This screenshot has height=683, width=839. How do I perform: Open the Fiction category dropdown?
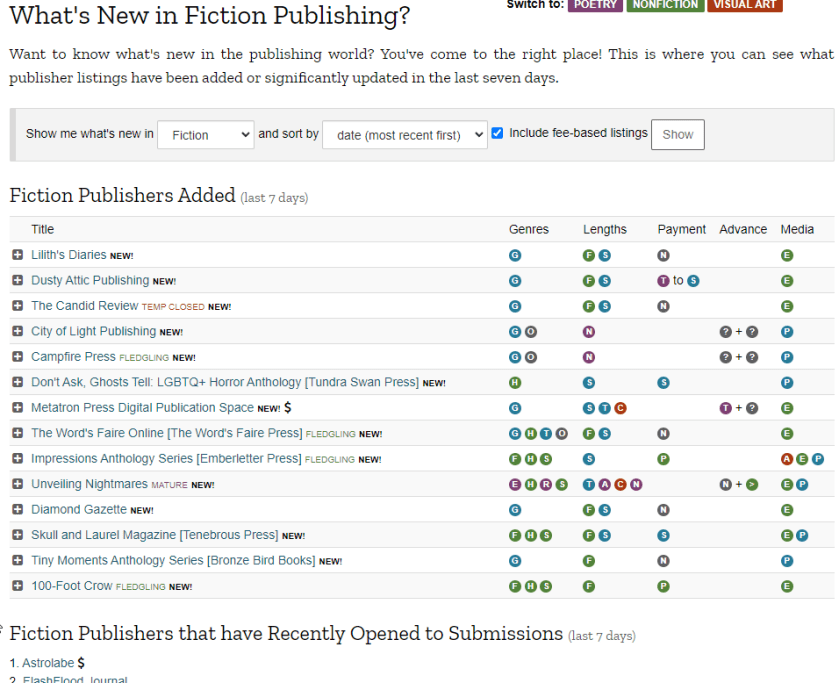[205, 135]
